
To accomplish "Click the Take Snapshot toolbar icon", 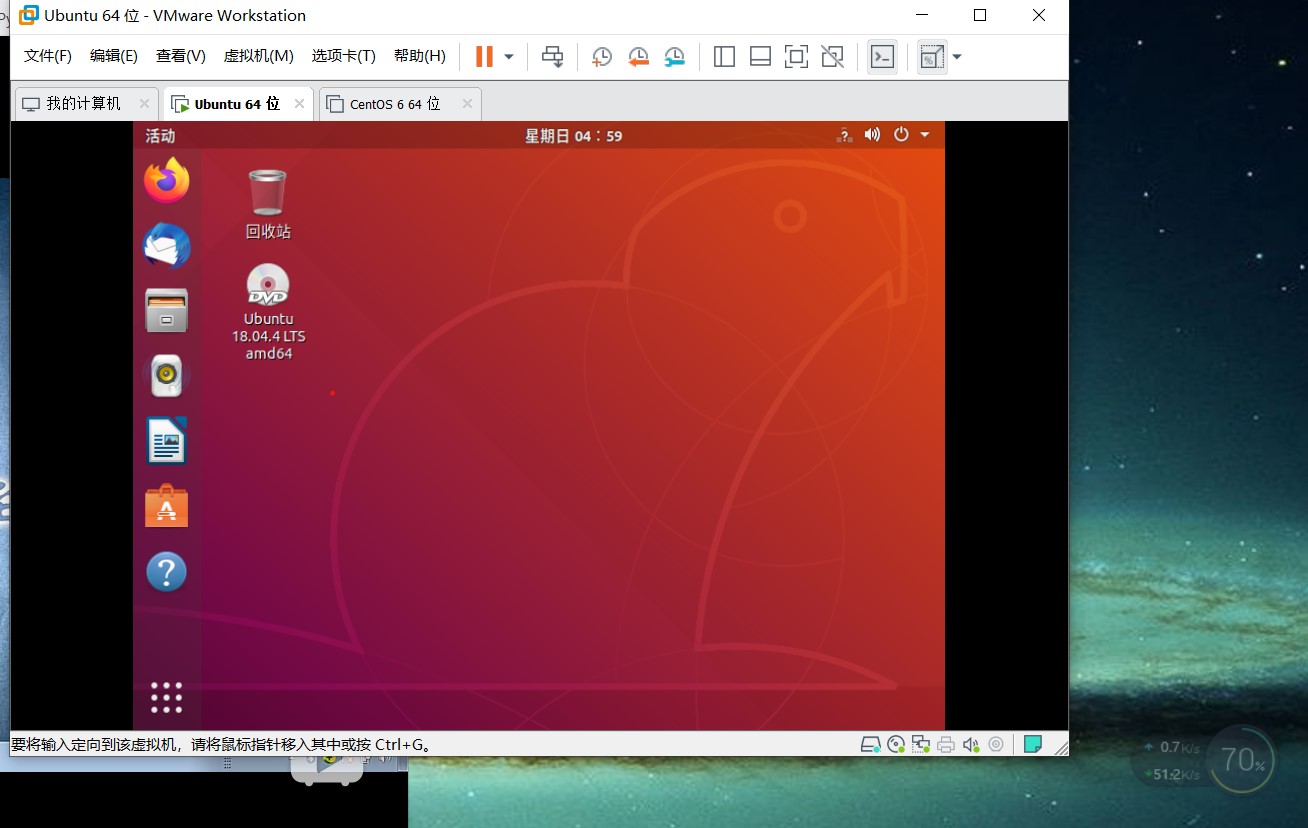I will pyautogui.click(x=602, y=57).
